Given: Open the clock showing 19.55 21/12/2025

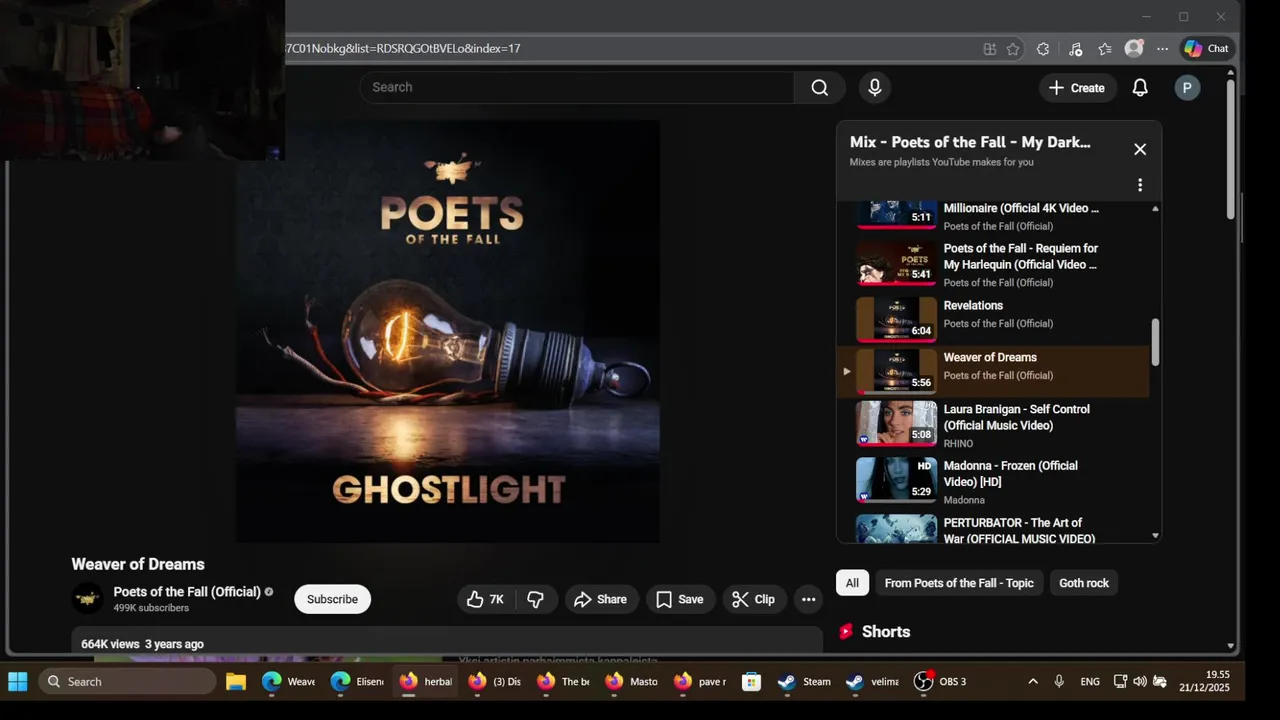Looking at the screenshot, I should 1205,681.
